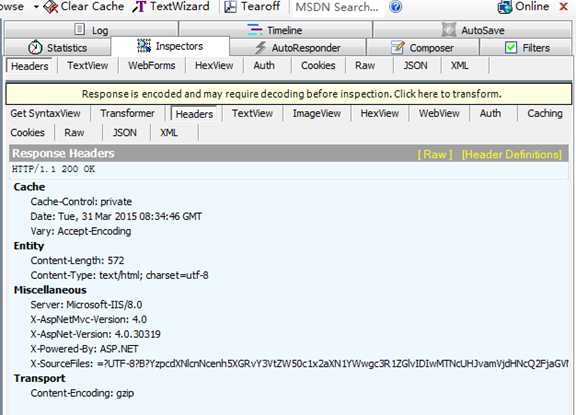
Task: Open Get SyntaxView response tab
Action: pos(45,113)
